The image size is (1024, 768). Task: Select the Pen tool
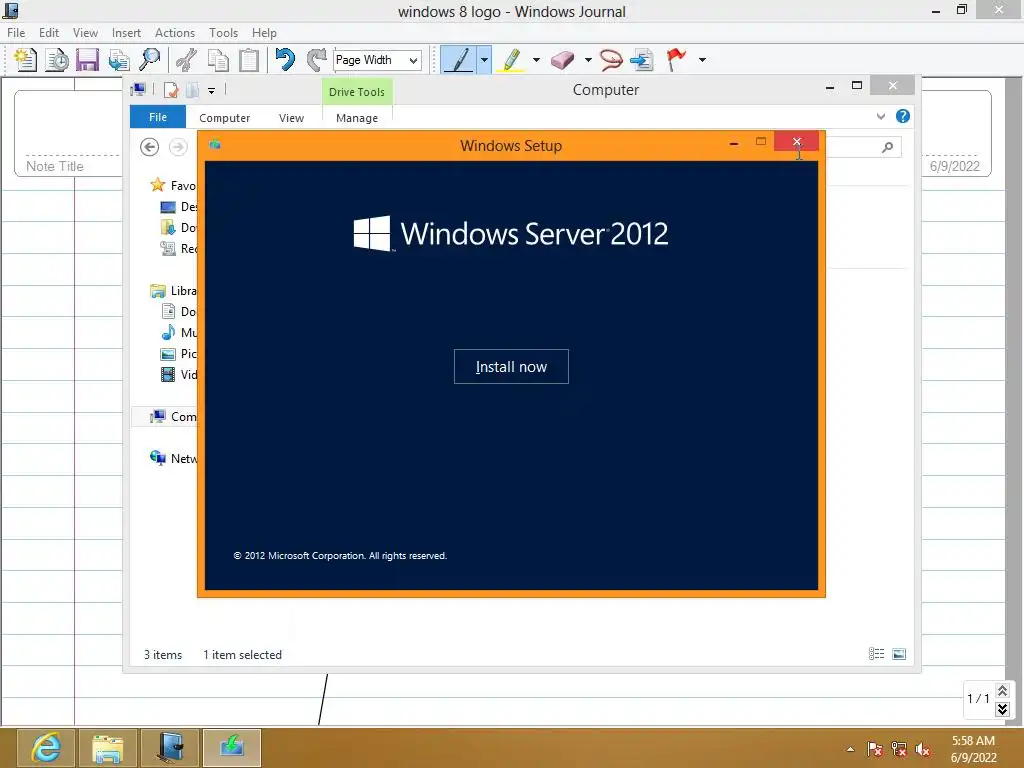(x=458, y=60)
